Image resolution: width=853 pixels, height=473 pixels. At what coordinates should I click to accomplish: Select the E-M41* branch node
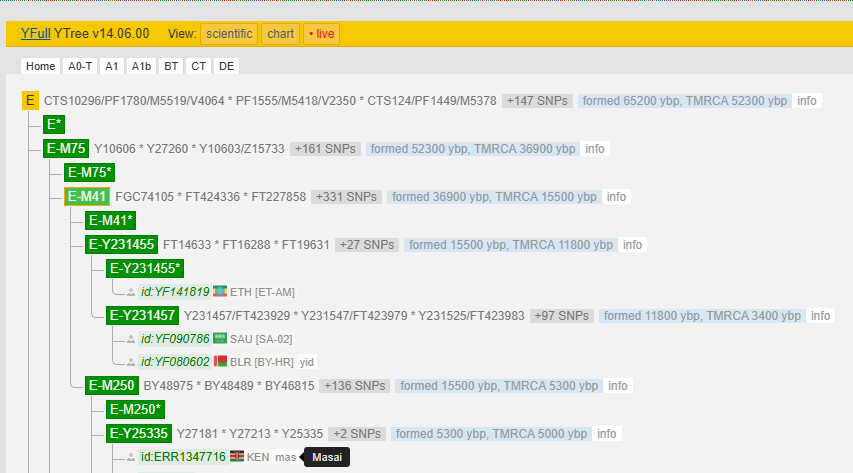point(110,220)
